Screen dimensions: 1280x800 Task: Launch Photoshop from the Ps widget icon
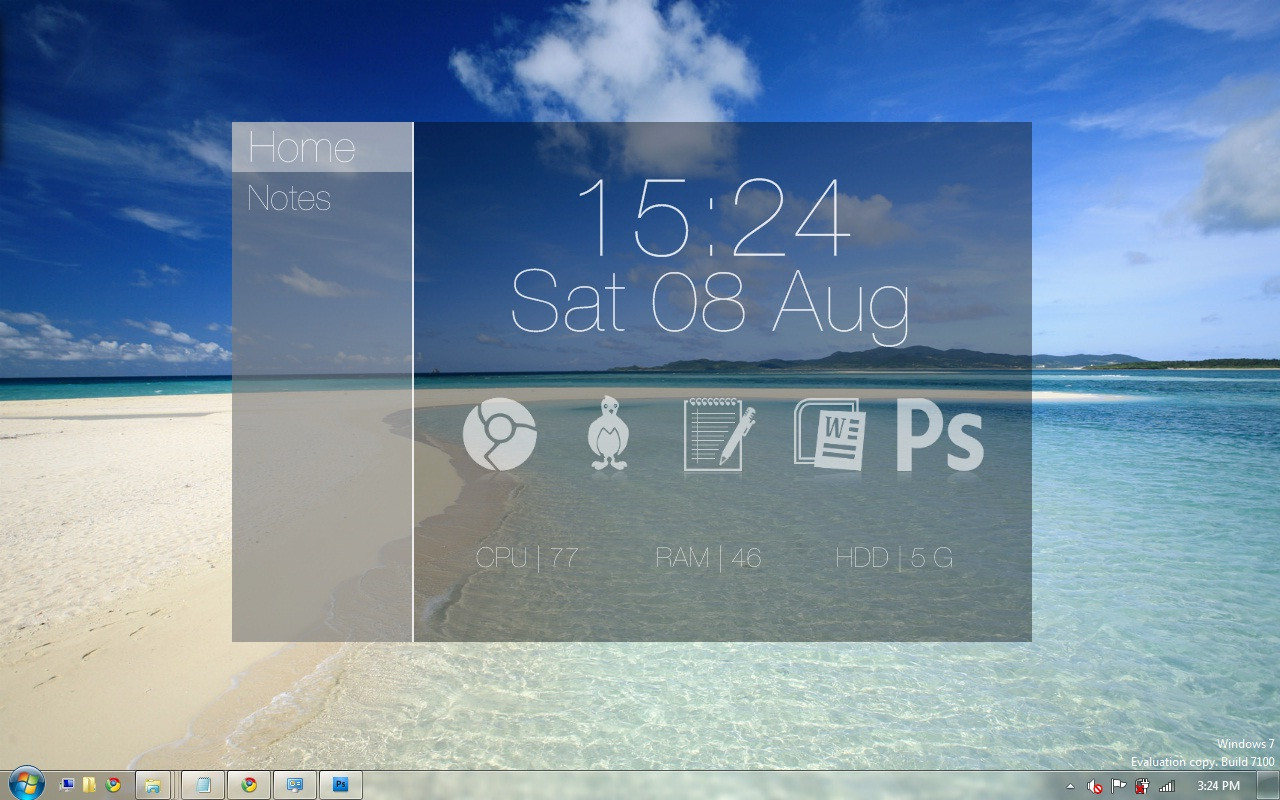point(940,436)
